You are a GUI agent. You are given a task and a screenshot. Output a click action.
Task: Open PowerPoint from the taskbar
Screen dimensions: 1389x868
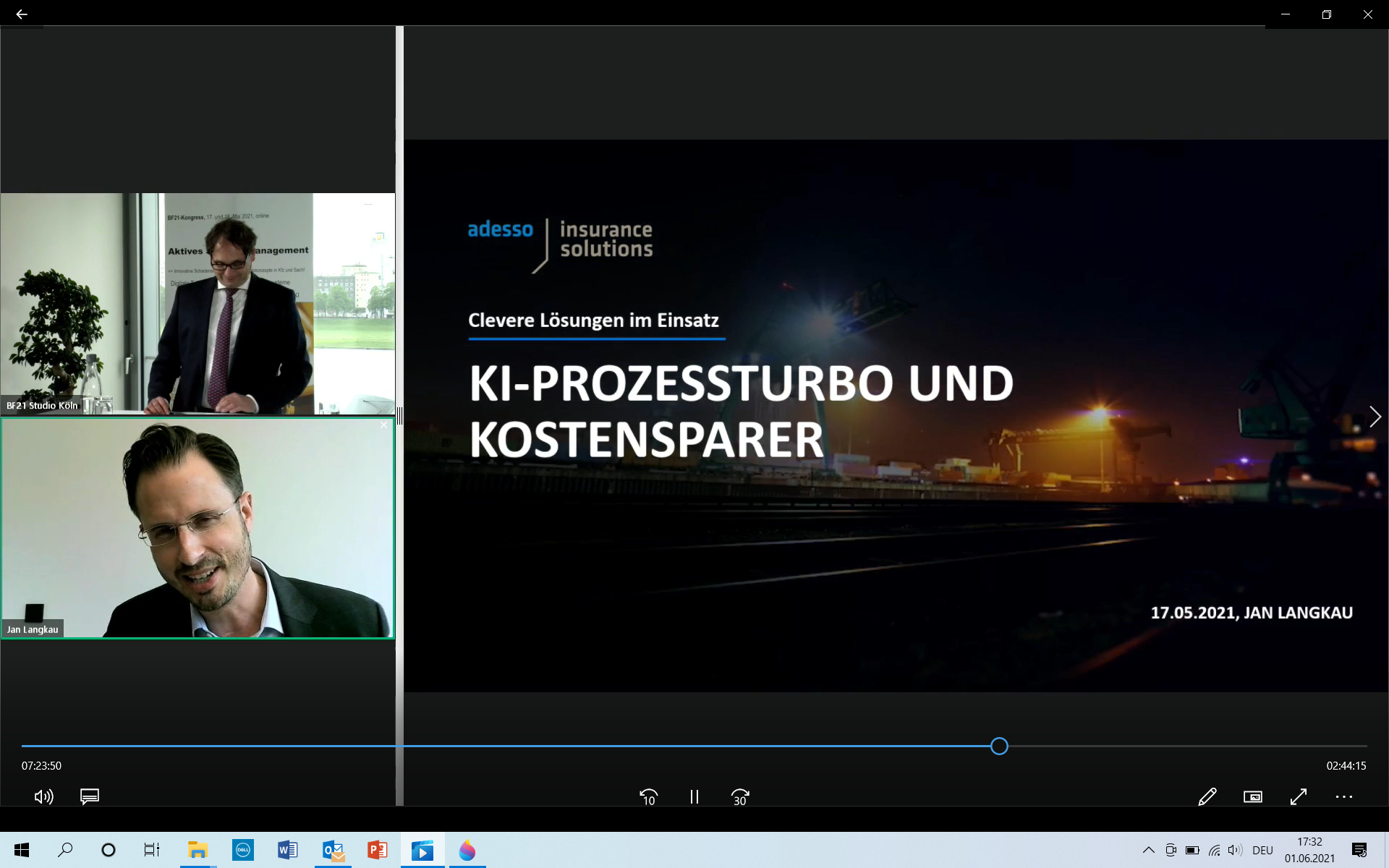pos(377,850)
